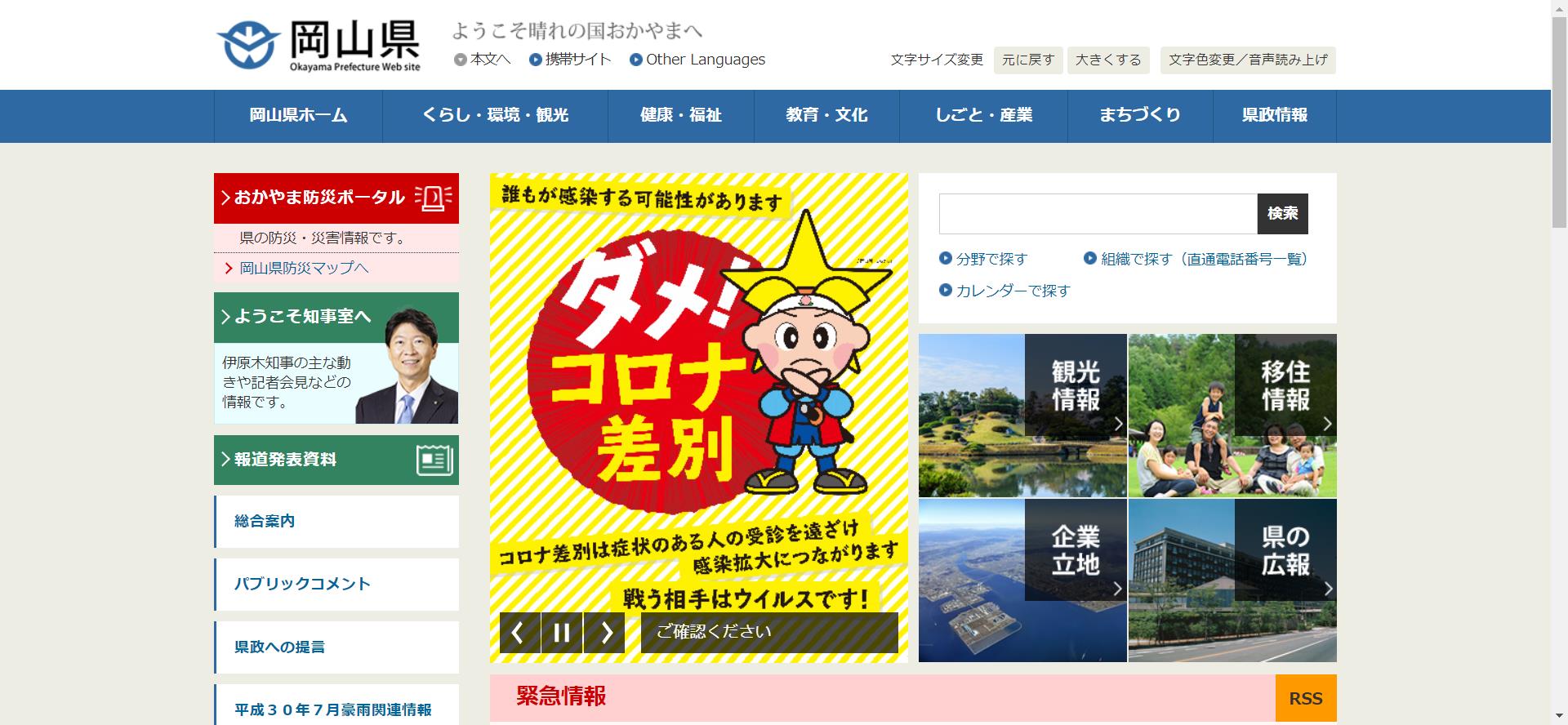The image size is (1568, 725).
Task: Click bullet icon beside カレンダーで探す
Action: click(x=946, y=290)
